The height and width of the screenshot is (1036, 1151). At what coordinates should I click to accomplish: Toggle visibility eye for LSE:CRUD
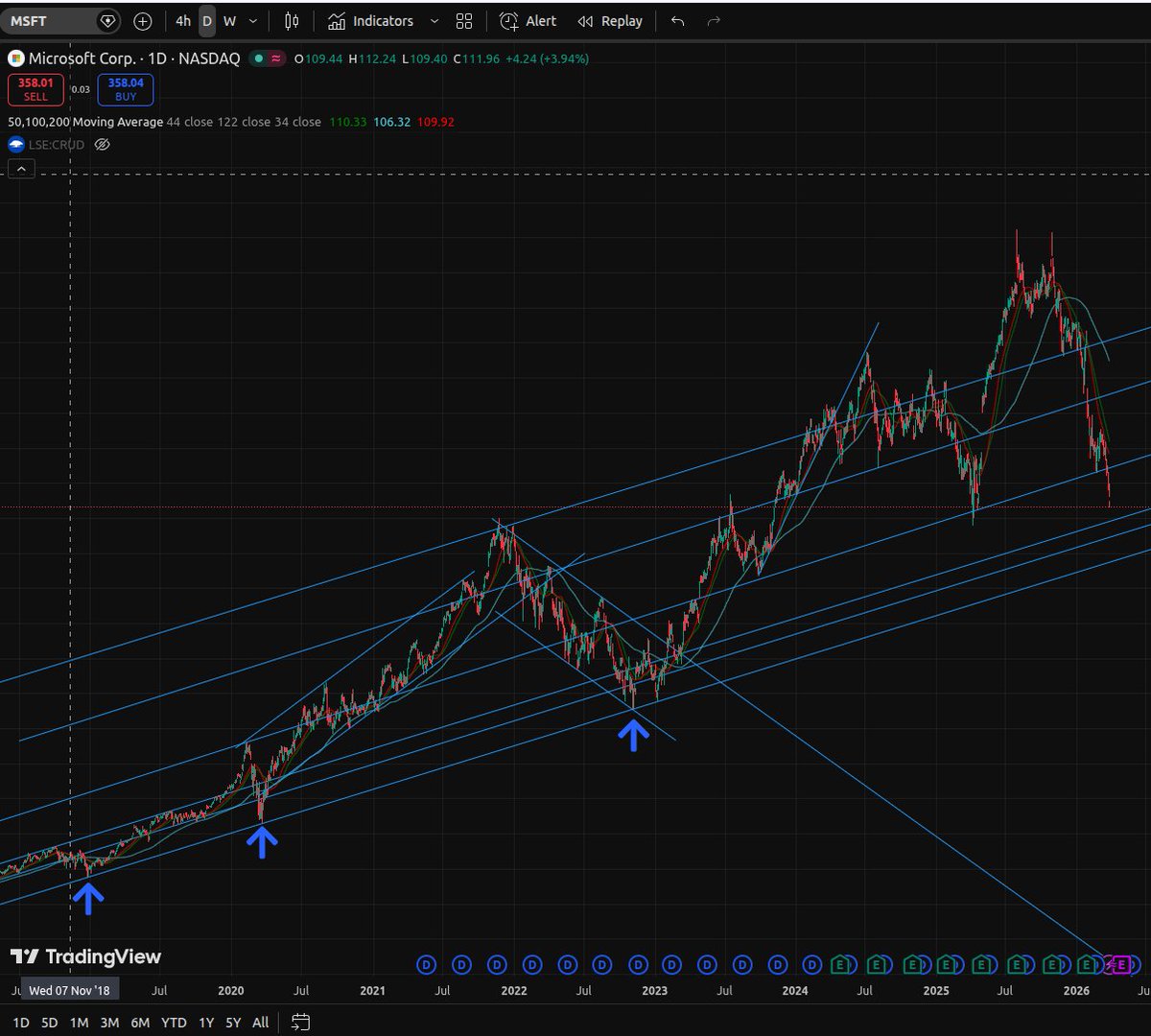[x=103, y=145]
